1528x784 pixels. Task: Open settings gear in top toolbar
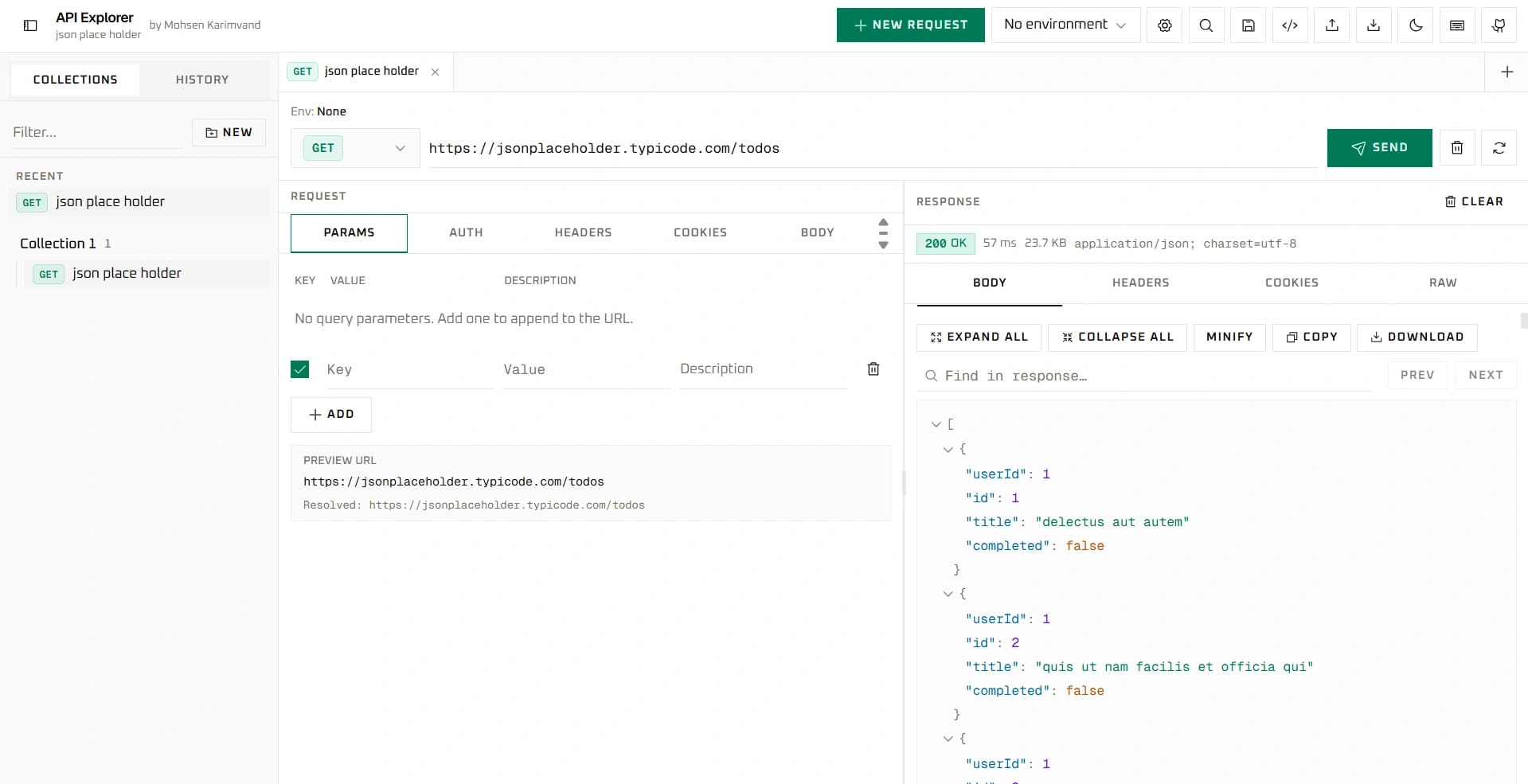[1165, 25]
